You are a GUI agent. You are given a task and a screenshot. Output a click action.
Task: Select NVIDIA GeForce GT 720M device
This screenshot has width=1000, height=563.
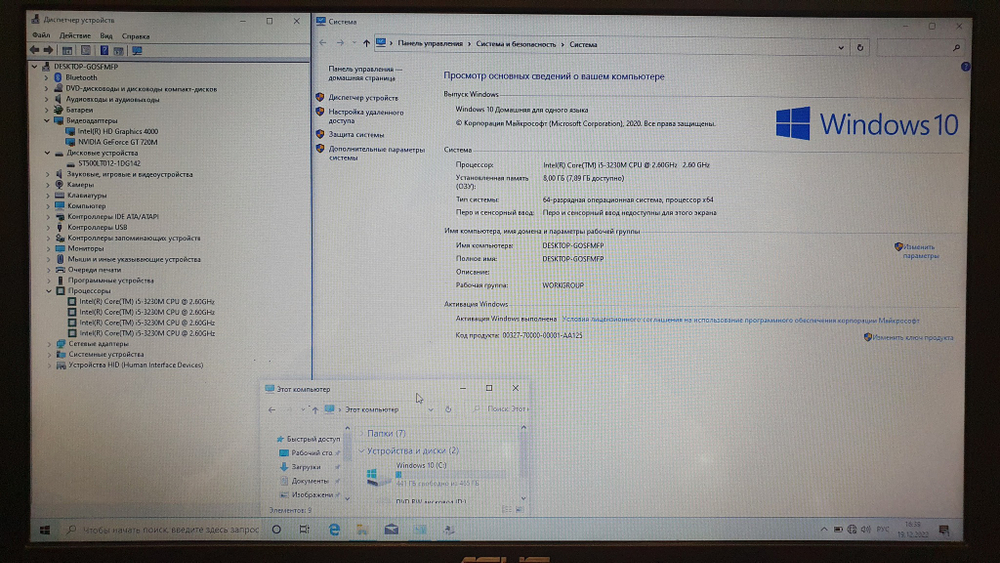[118, 142]
